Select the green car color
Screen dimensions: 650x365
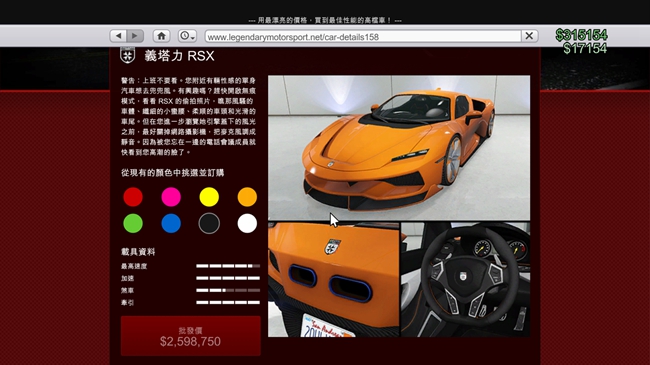pyautogui.click(x=133, y=224)
